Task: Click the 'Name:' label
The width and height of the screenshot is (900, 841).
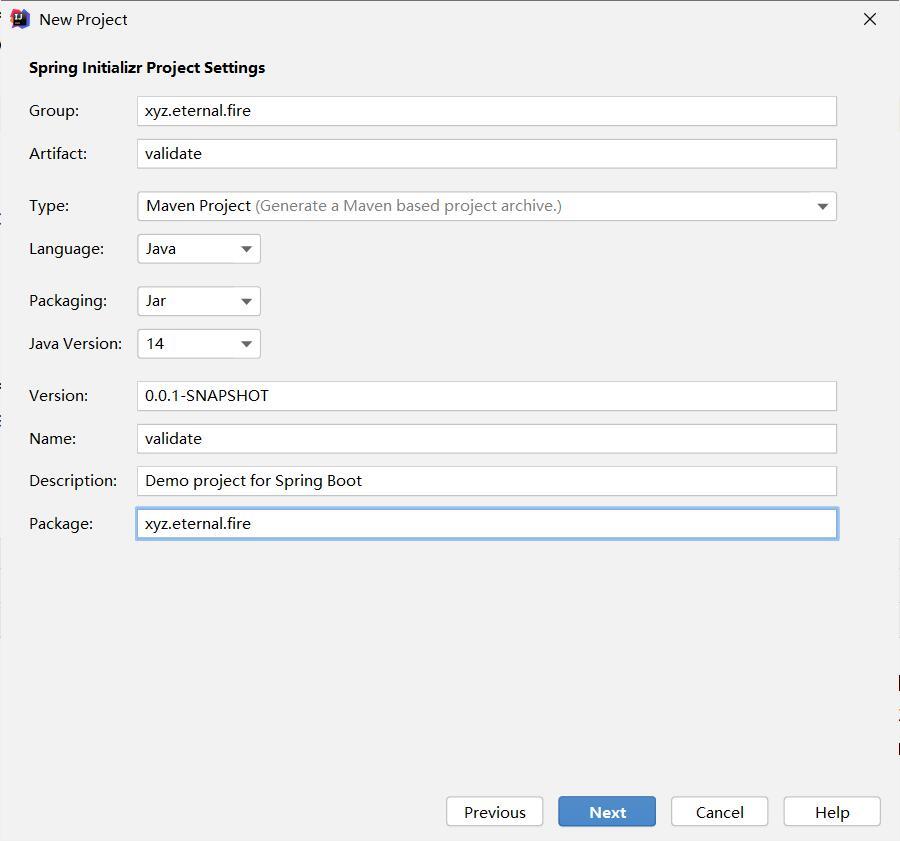Action: click(x=52, y=439)
